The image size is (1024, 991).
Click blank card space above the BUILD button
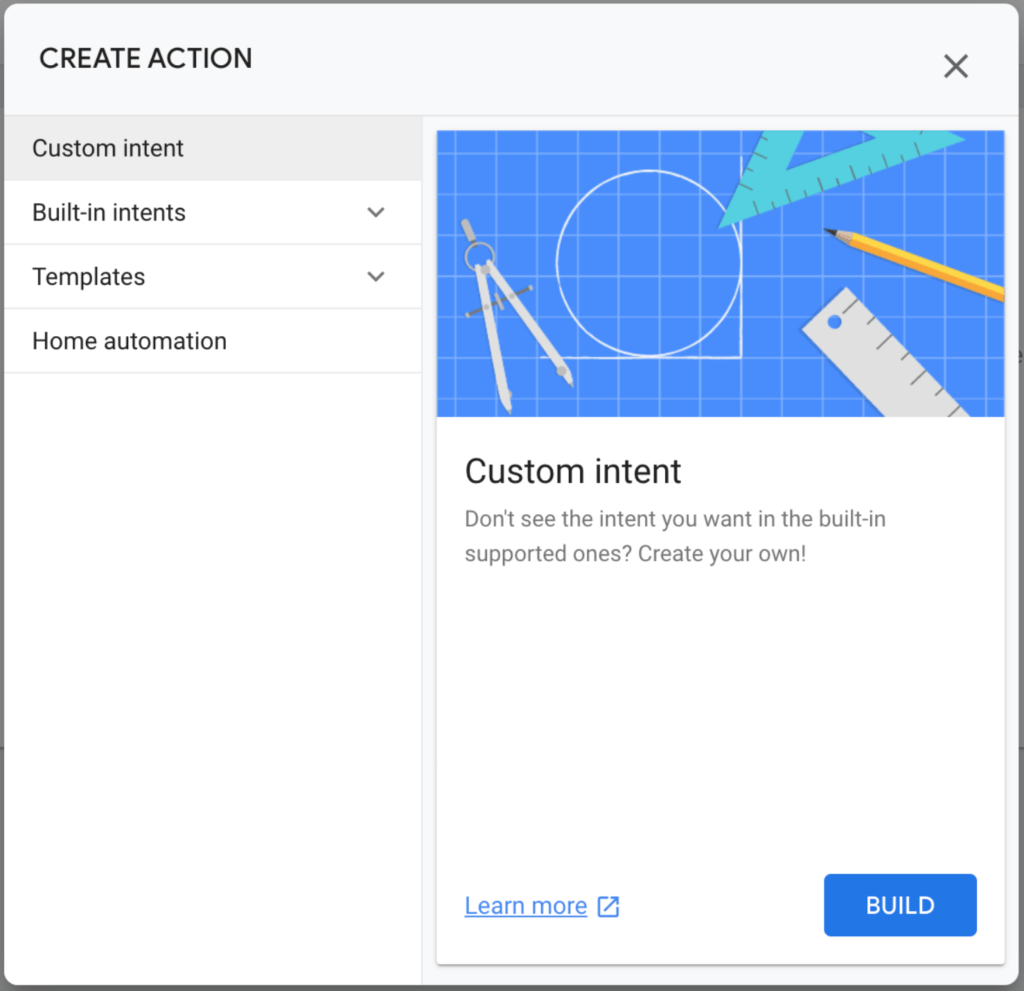[x=720, y=720]
